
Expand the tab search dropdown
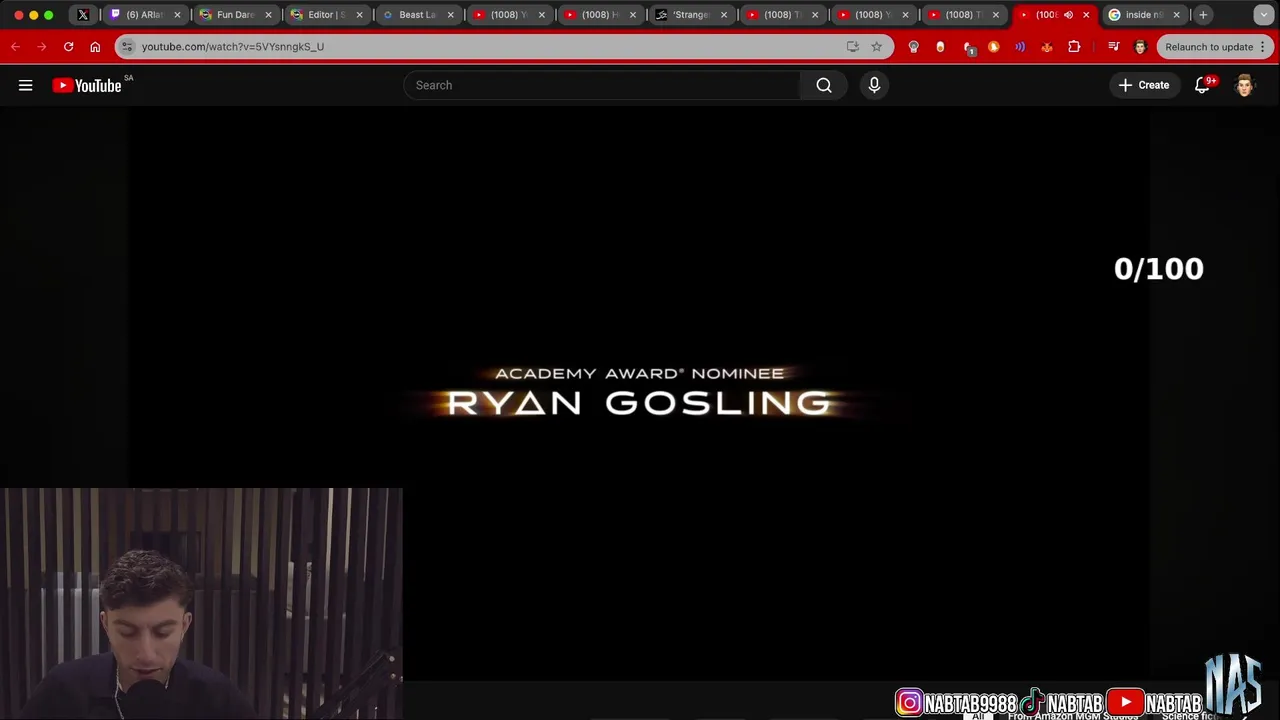point(1264,15)
